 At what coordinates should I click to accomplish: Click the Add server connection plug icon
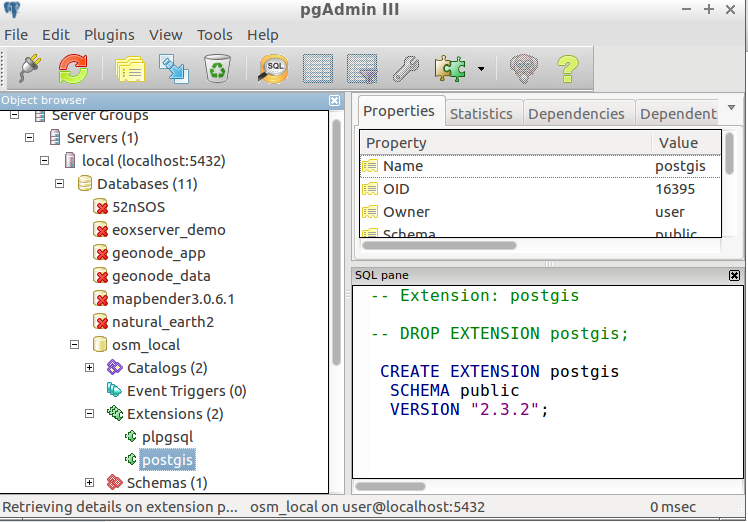pos(30,69)
